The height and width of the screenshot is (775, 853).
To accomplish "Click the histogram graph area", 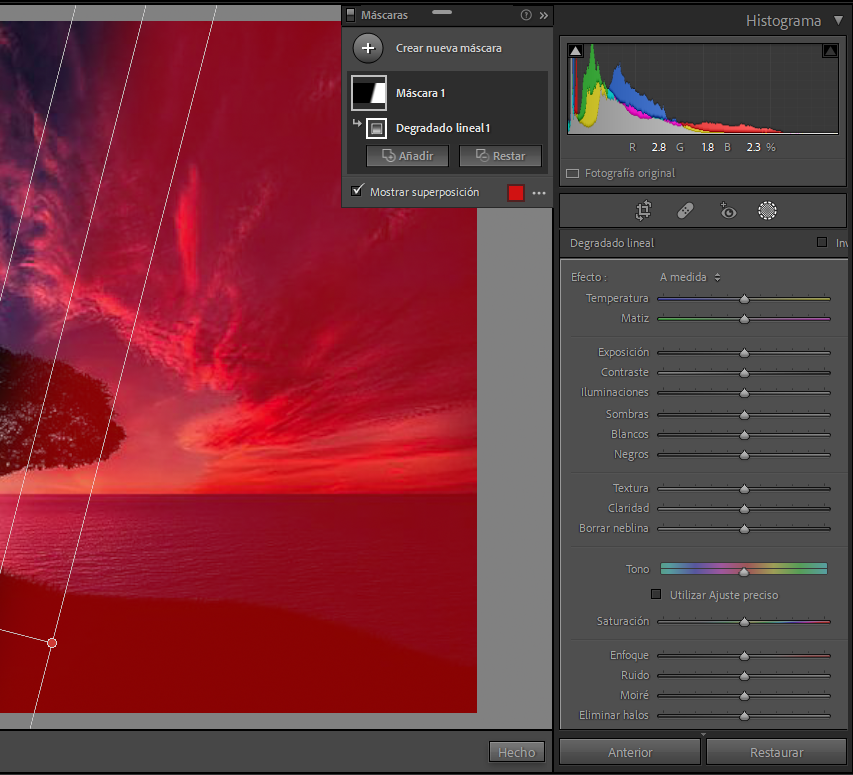I will [703, 89].
